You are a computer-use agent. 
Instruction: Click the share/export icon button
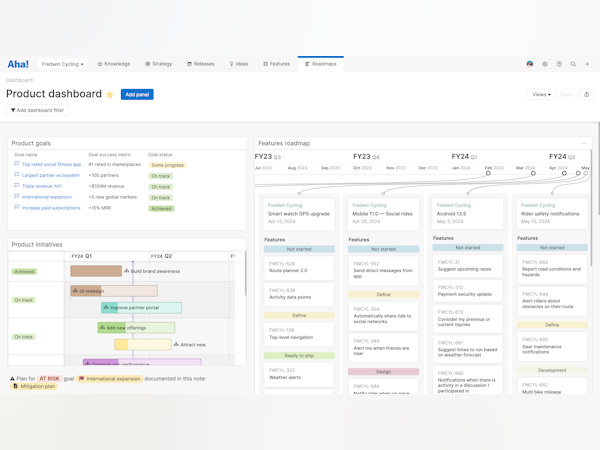pos(586,95)
